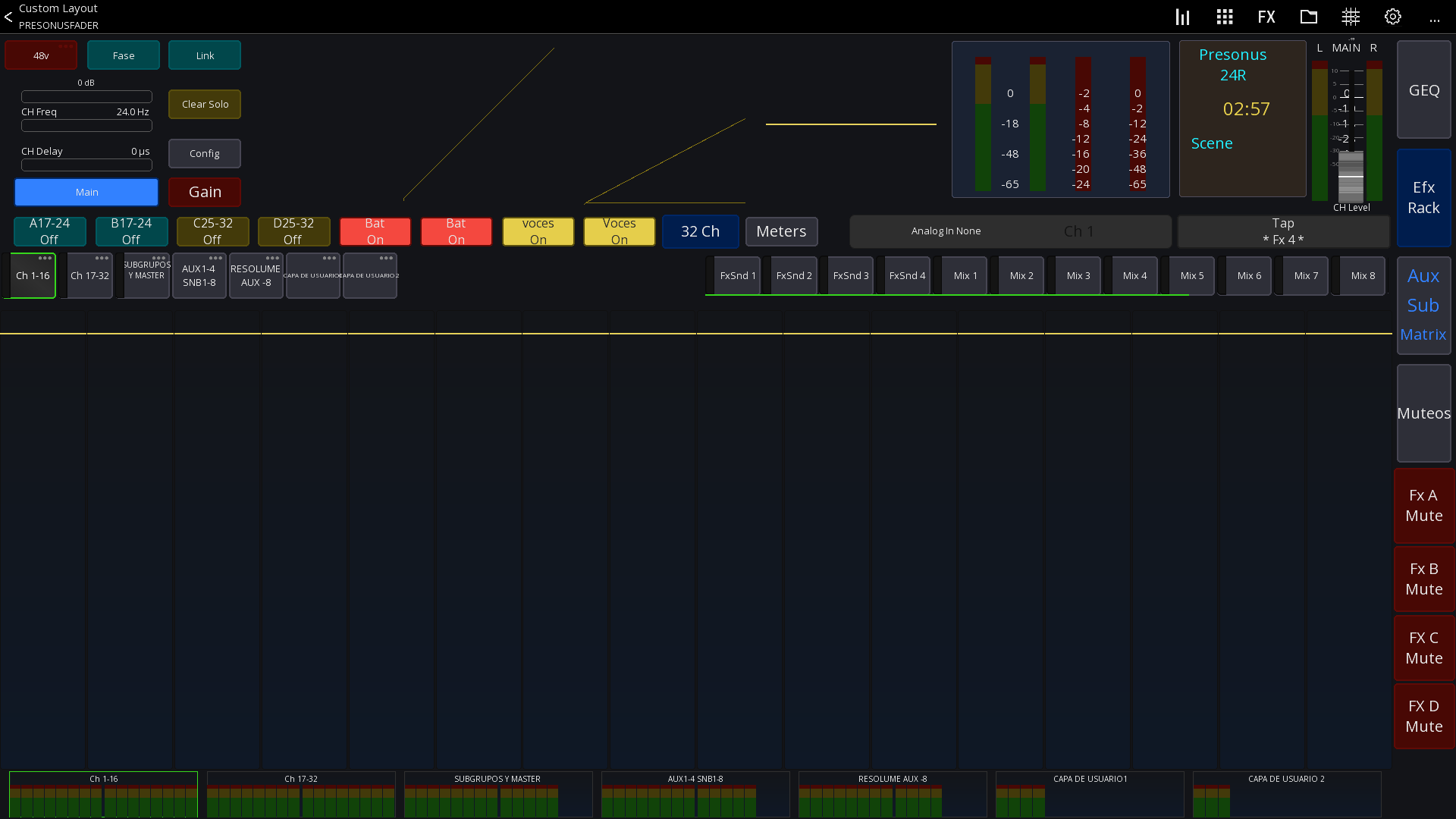Toggle the A17-24 Off button

click(x=49, y=231)
